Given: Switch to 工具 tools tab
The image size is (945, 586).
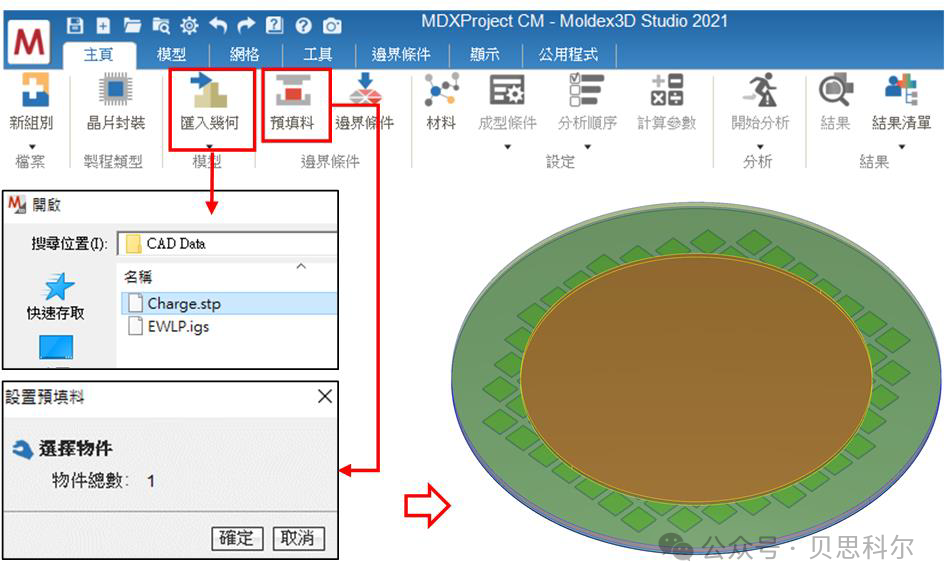Looking at the screenshot, I should point(318,55).
